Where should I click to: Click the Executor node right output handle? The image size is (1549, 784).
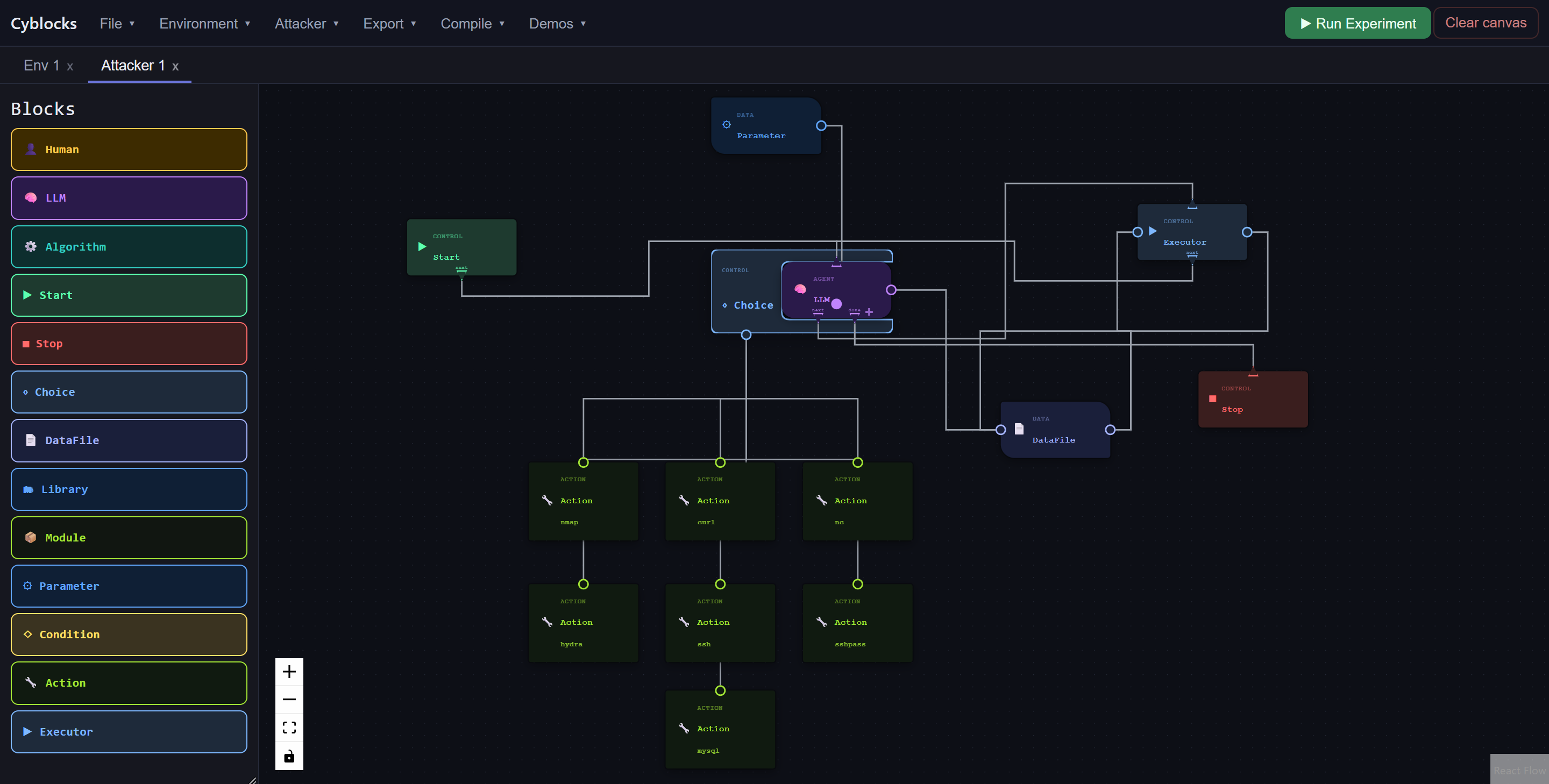tap(1247, 232)
